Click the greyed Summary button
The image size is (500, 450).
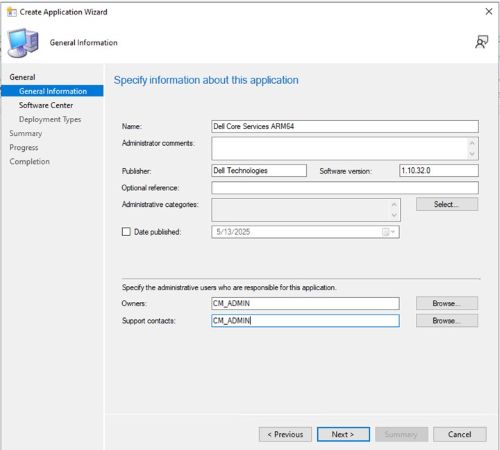coord(401,434)
